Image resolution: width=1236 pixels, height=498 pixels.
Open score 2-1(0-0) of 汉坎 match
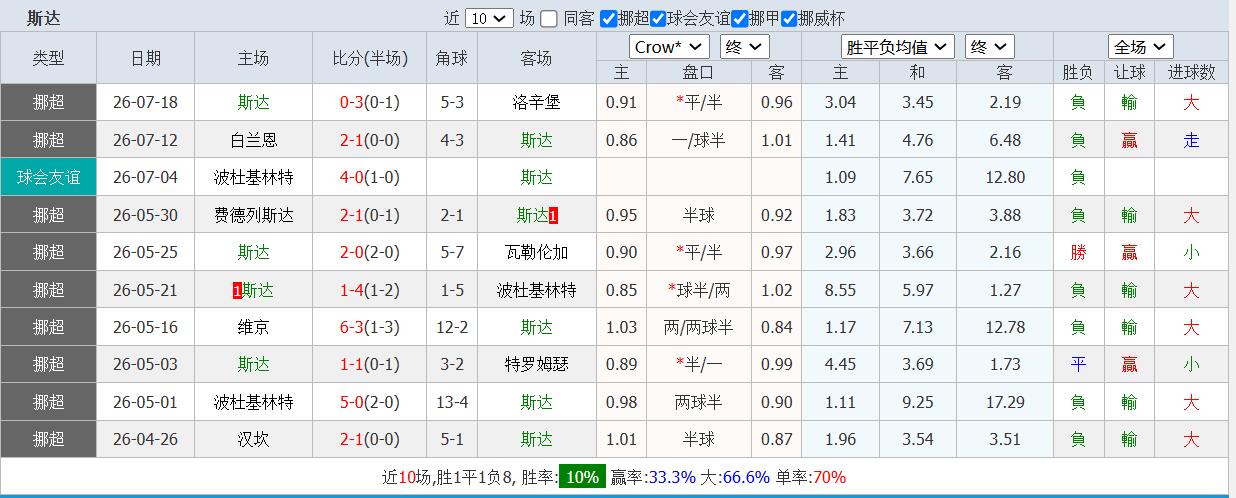pyautogui.click(x=370, y=439)
